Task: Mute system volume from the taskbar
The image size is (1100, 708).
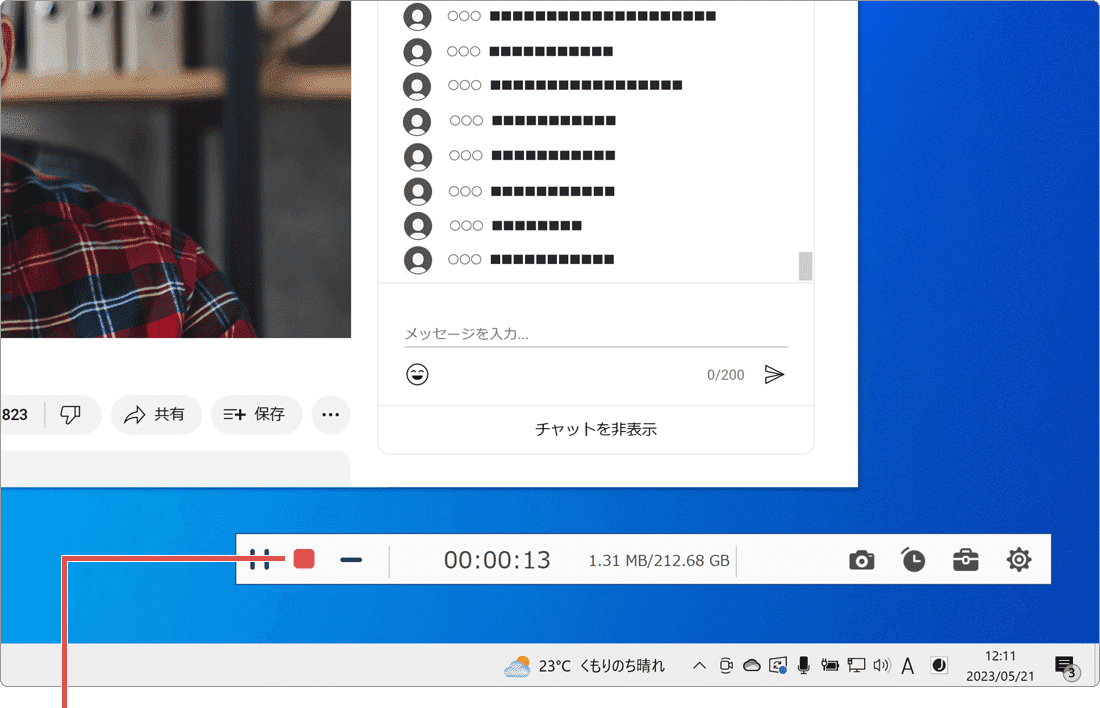Action: [x=883, y=665]
